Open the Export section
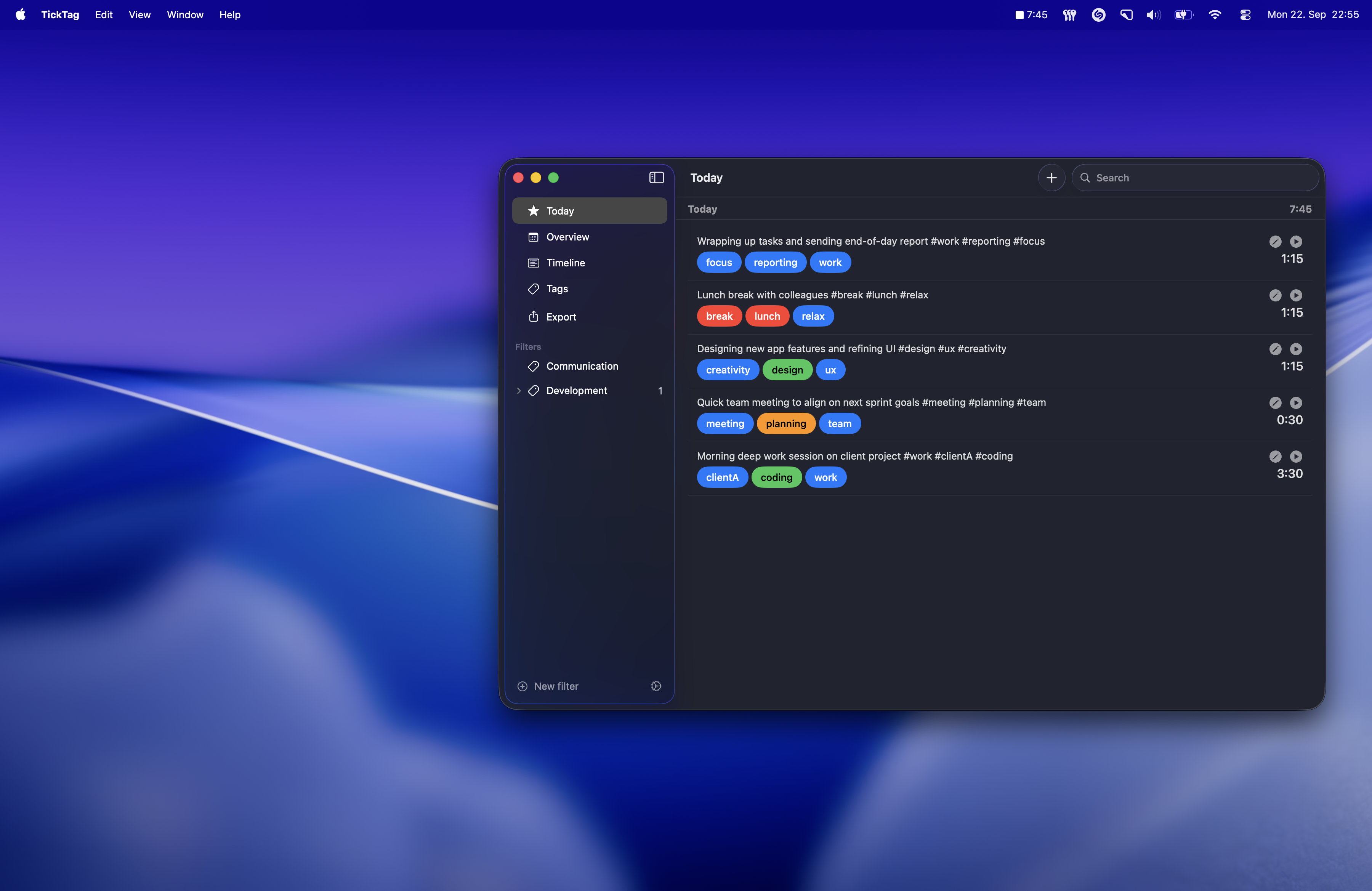This screenshot has width=1372, height=891. [560, 317]
